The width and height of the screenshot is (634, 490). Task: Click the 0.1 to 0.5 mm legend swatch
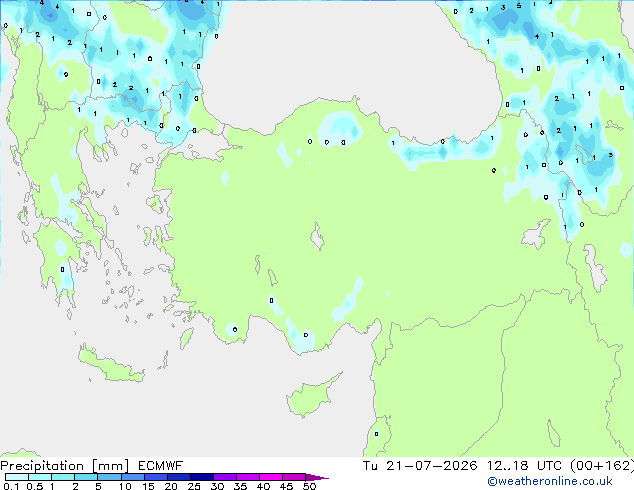17,477
